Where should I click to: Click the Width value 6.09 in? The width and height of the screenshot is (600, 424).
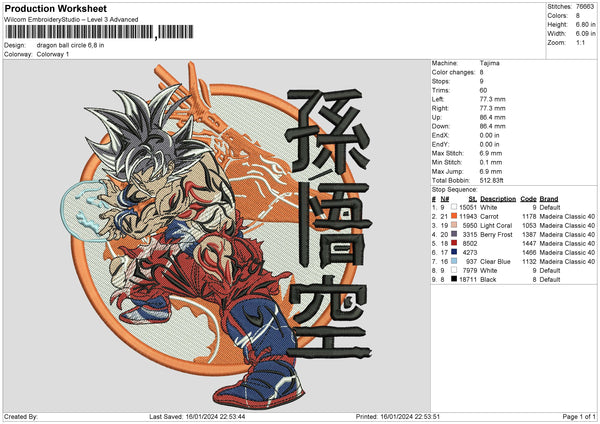click(586, 34)
